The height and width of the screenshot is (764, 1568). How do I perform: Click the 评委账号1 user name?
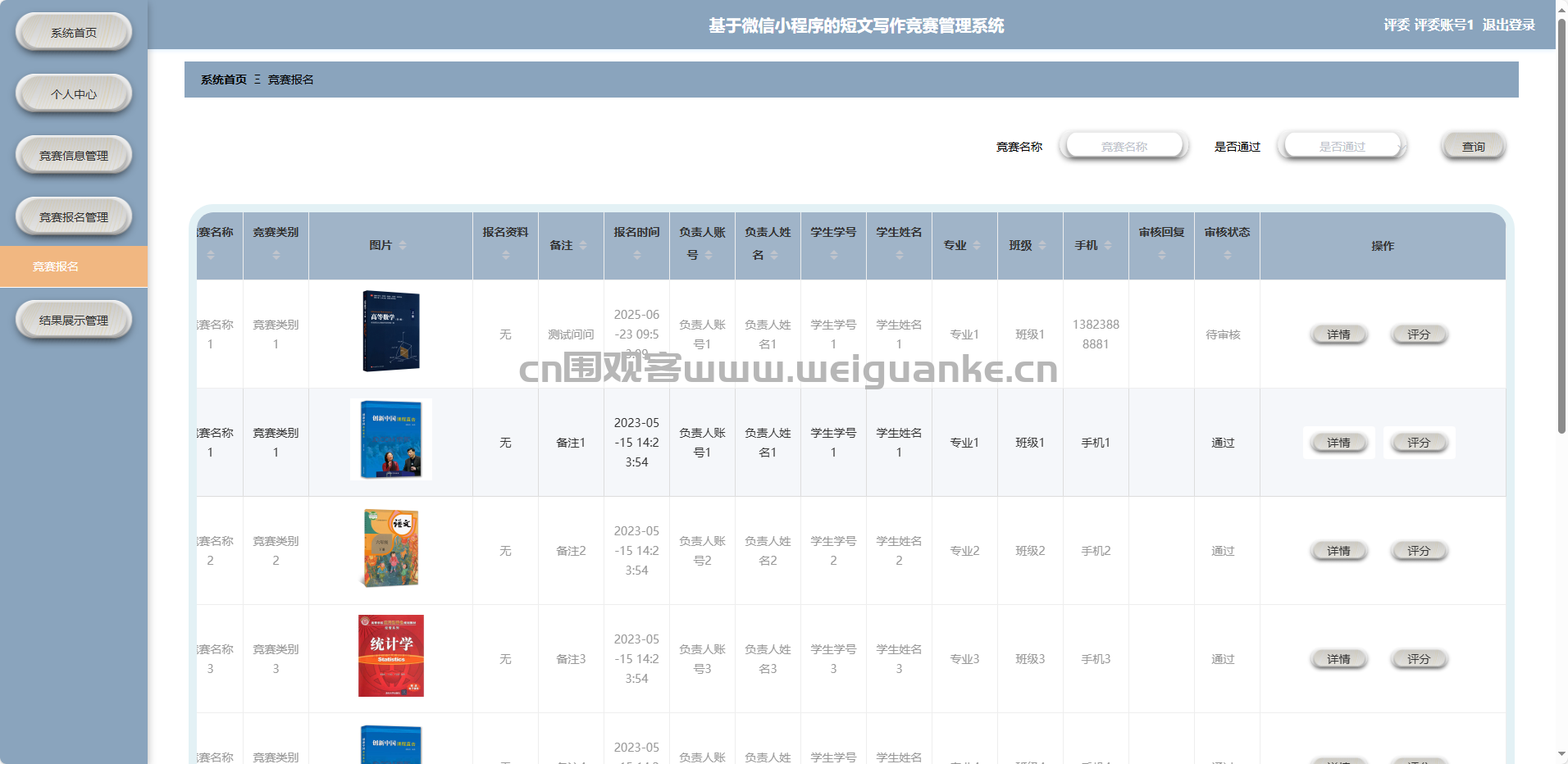(x=1444, y=25)
